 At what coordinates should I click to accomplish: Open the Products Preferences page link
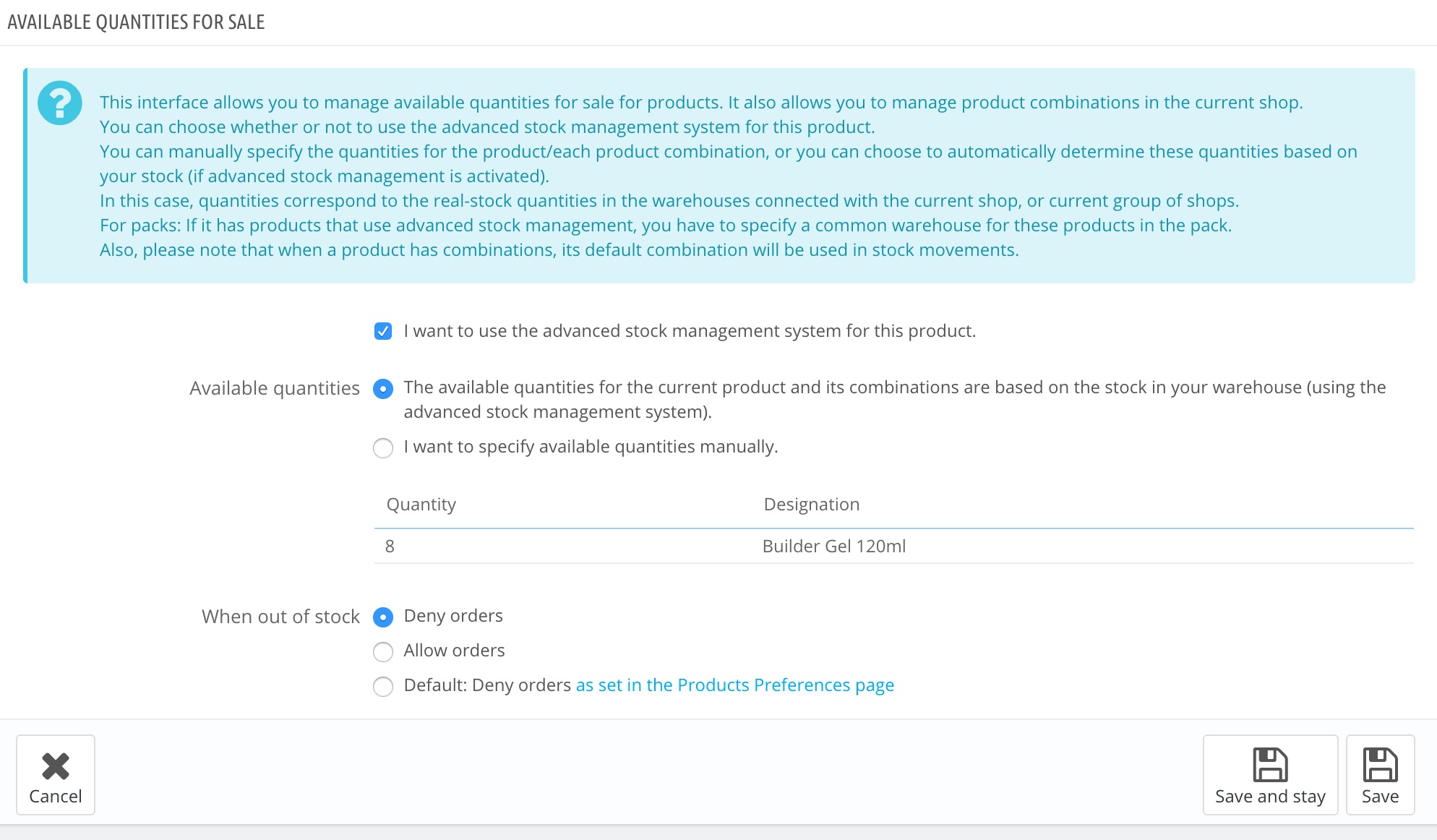coord(734,685)
